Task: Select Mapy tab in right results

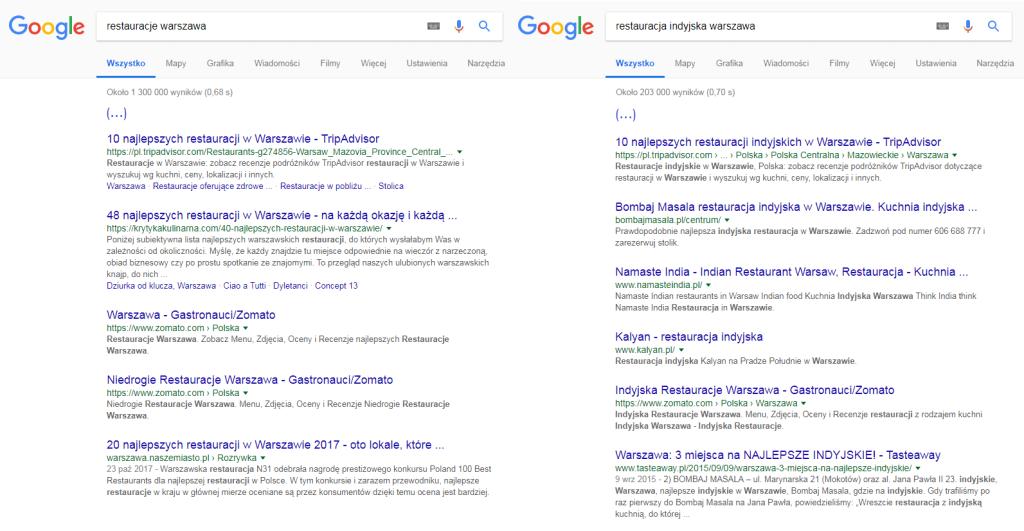Action: pos(684,63)
